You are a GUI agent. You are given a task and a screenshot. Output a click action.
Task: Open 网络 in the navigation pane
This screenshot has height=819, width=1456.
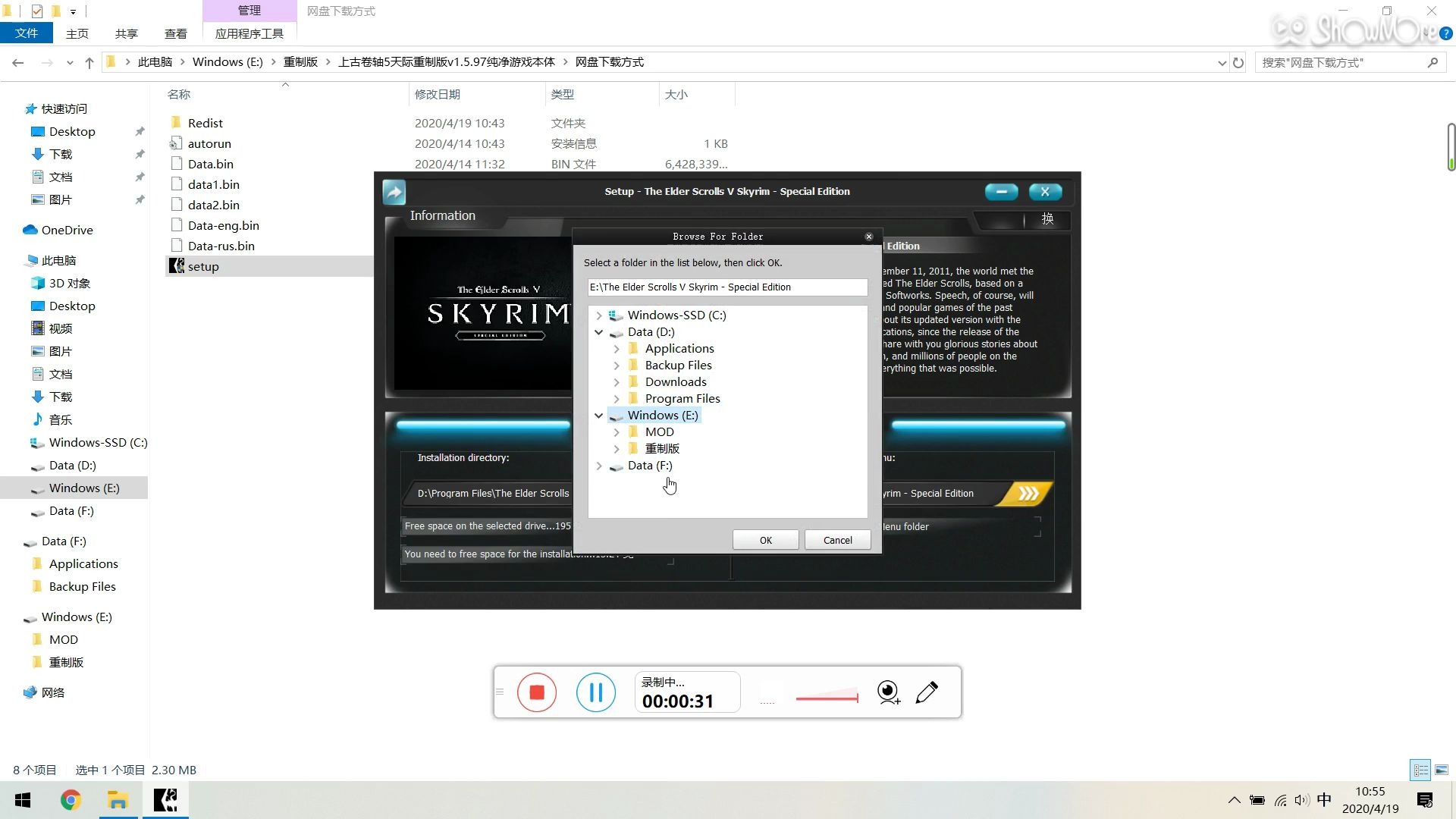click(x=52, y=692)
